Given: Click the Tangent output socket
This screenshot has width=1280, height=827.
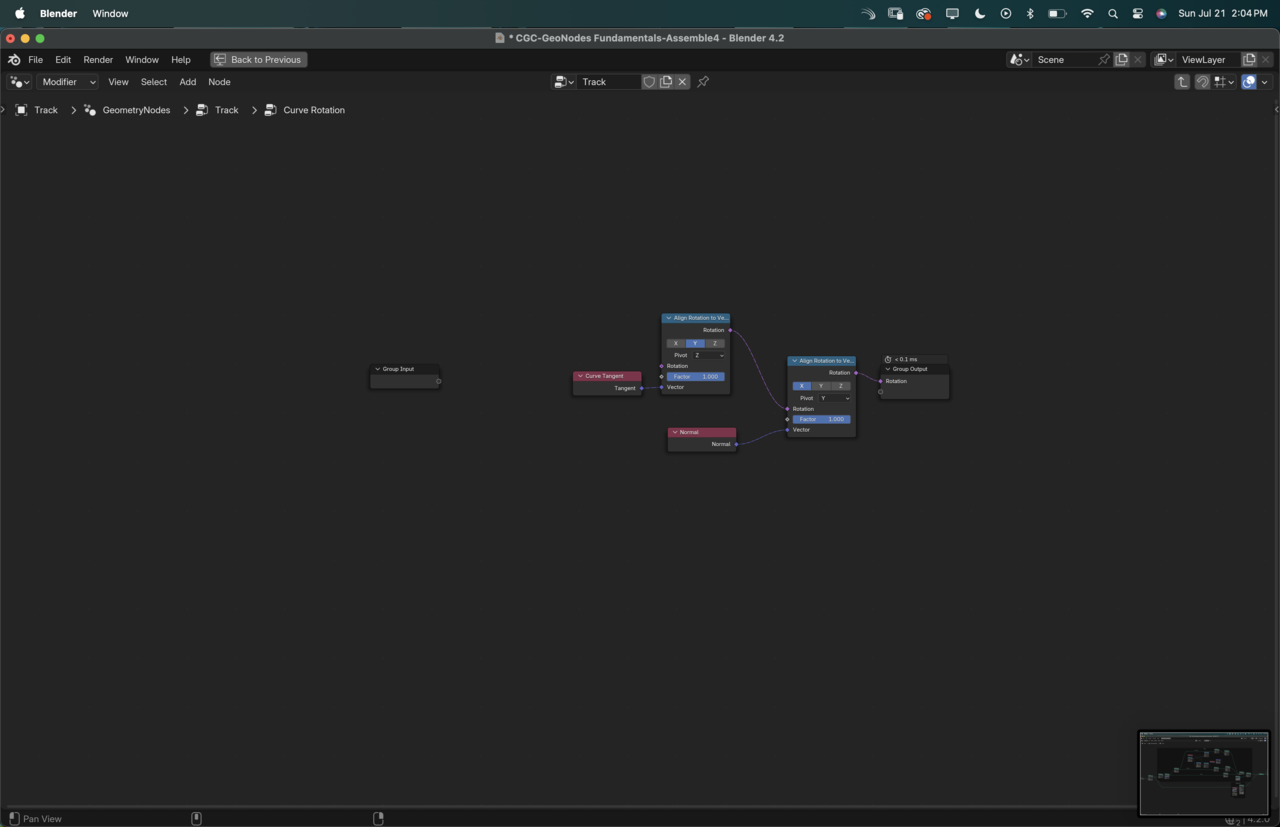Looking at the screenshot, I should [642, 388].
